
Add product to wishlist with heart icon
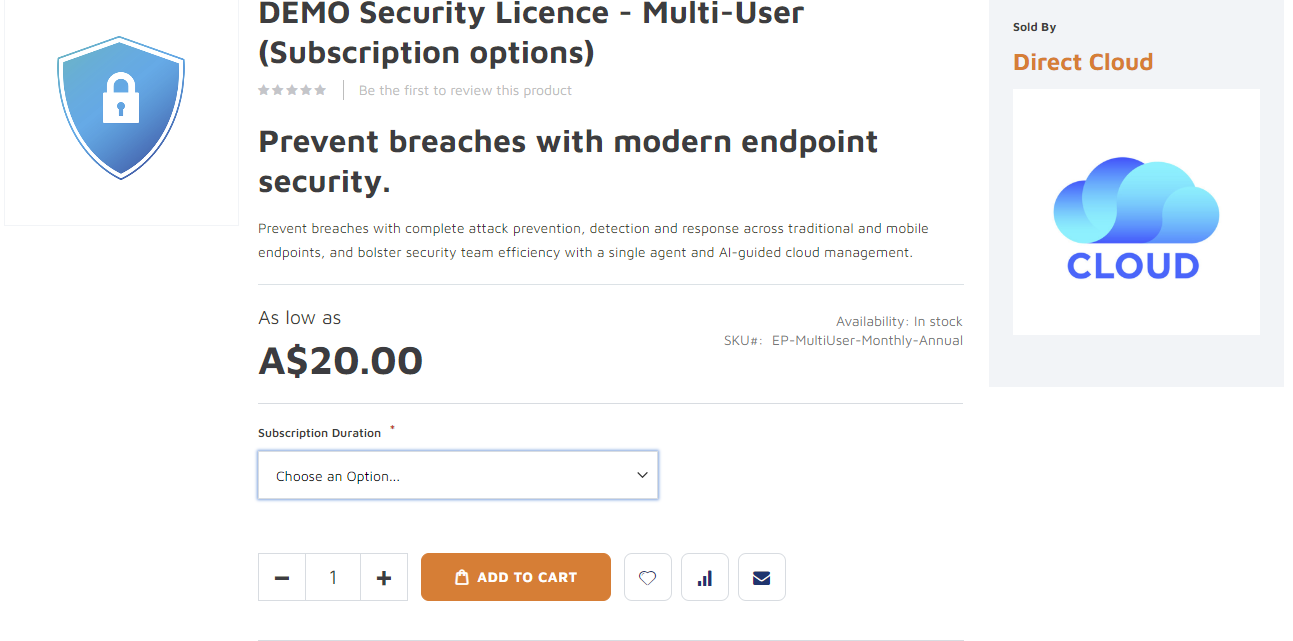click(648, 577)
